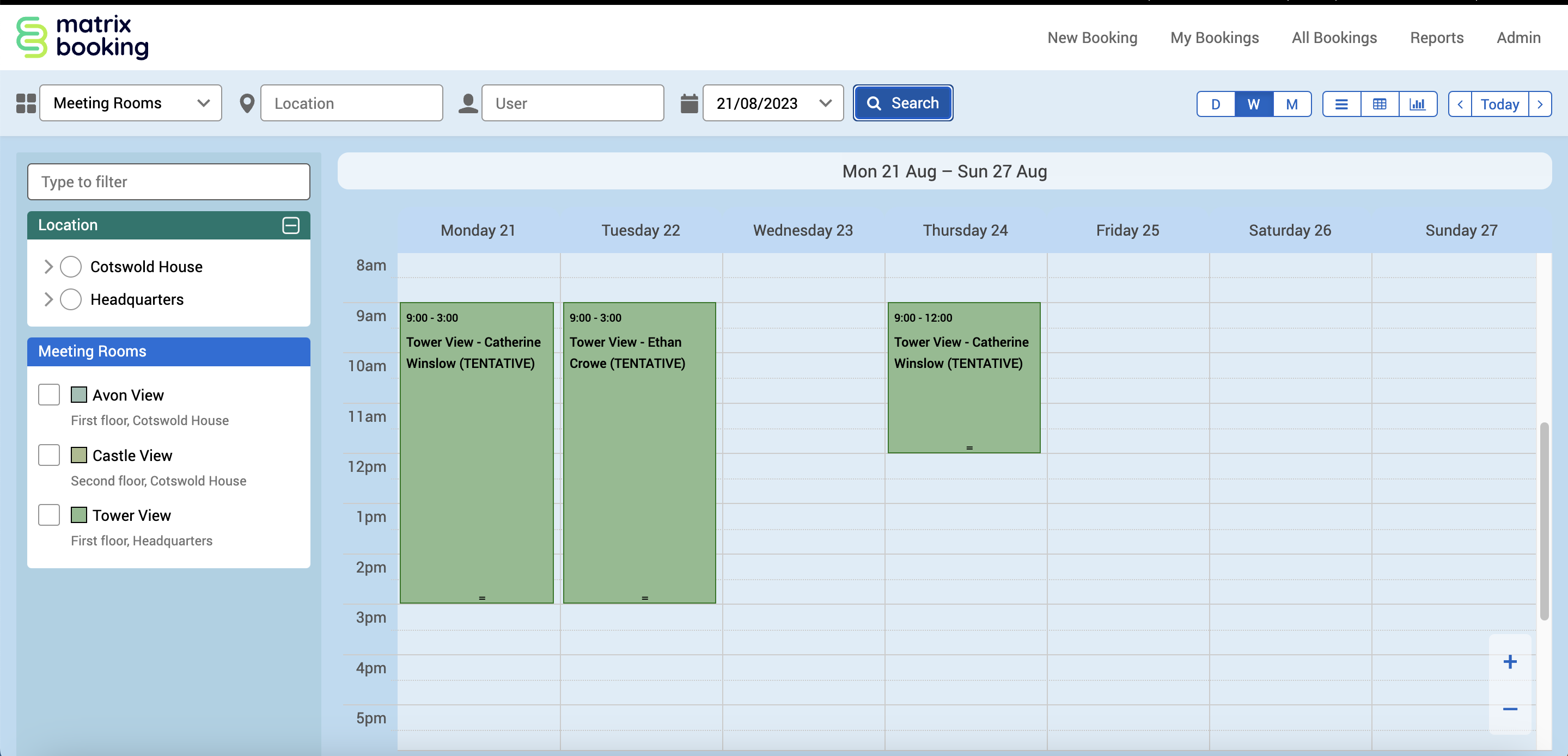Enable the Tower View checkbox
The width and height of the screenshot is (1568, 756).
click(x=48, y=515)
